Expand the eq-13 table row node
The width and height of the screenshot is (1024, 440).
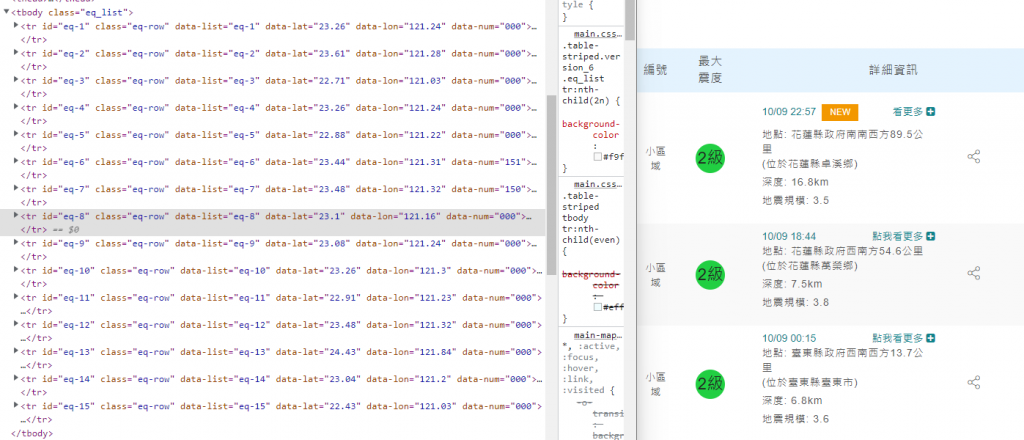point(16,351)
